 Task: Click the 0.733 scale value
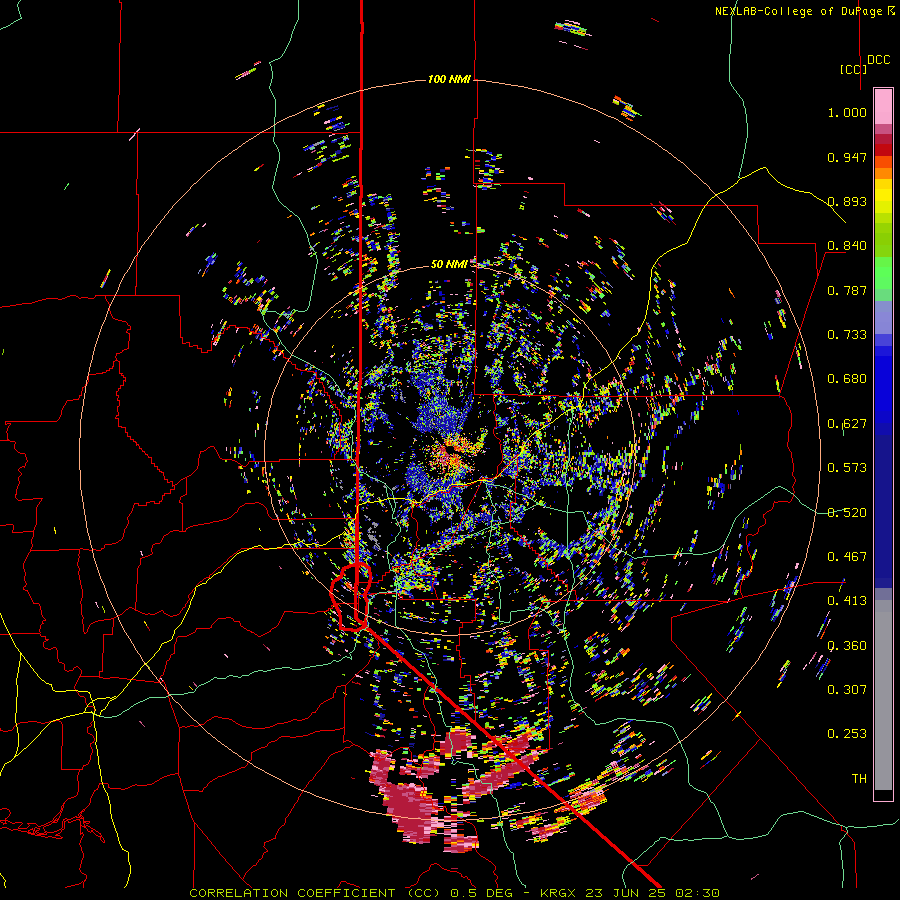click(x=847, y=335)
